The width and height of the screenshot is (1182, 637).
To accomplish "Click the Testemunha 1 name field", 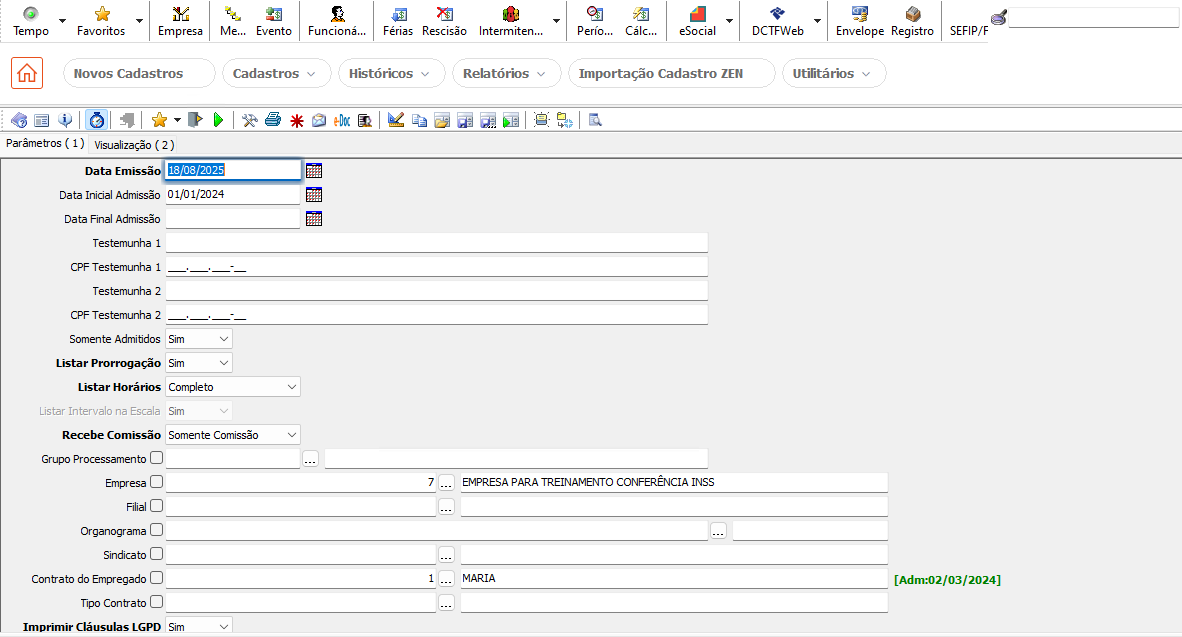I will coord(436,243).
